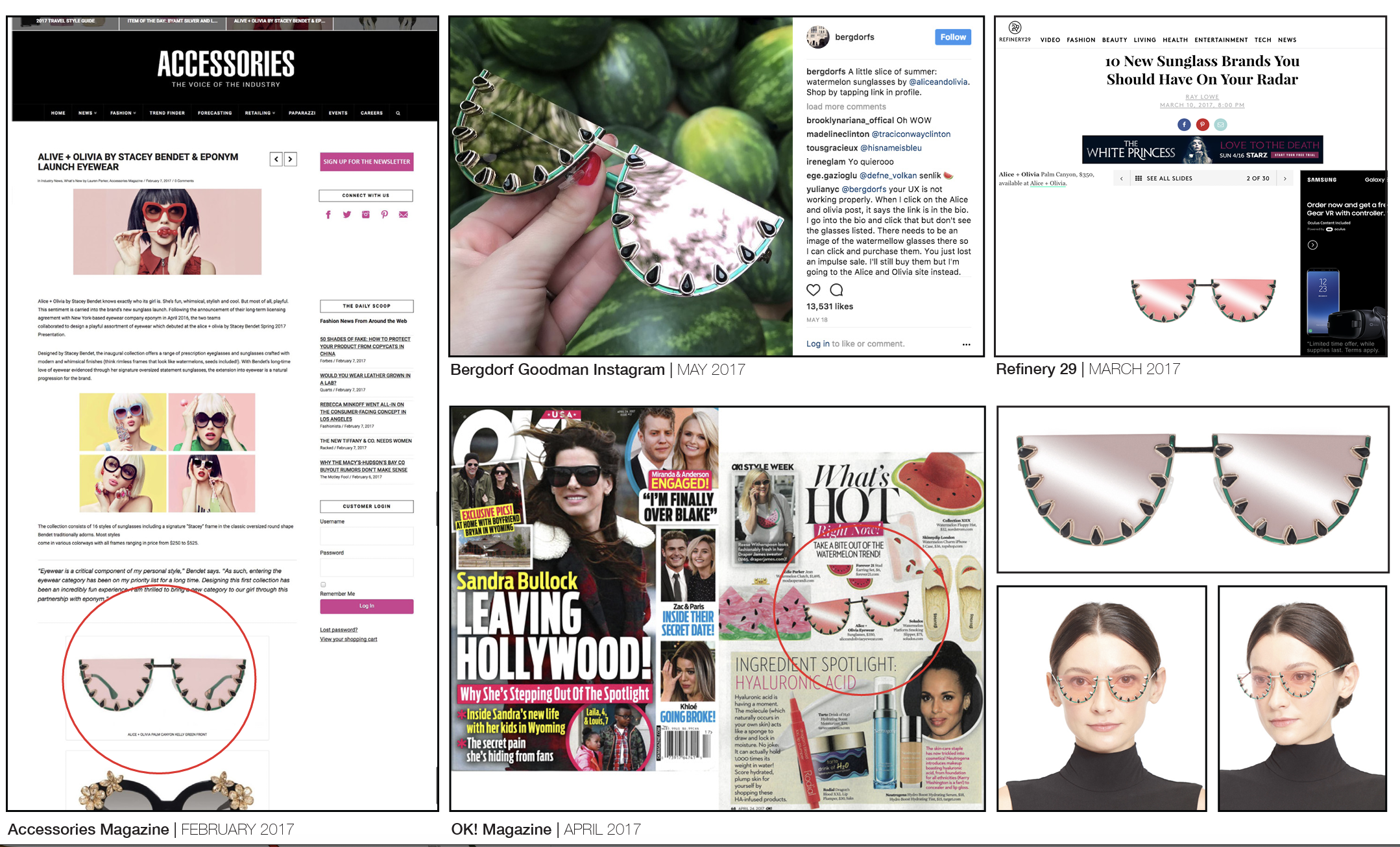The width and height of the screenshot is (1400, 847).
Task: Open the watermelon sunglasses image in Accessories article
Action: pos(162,686)
